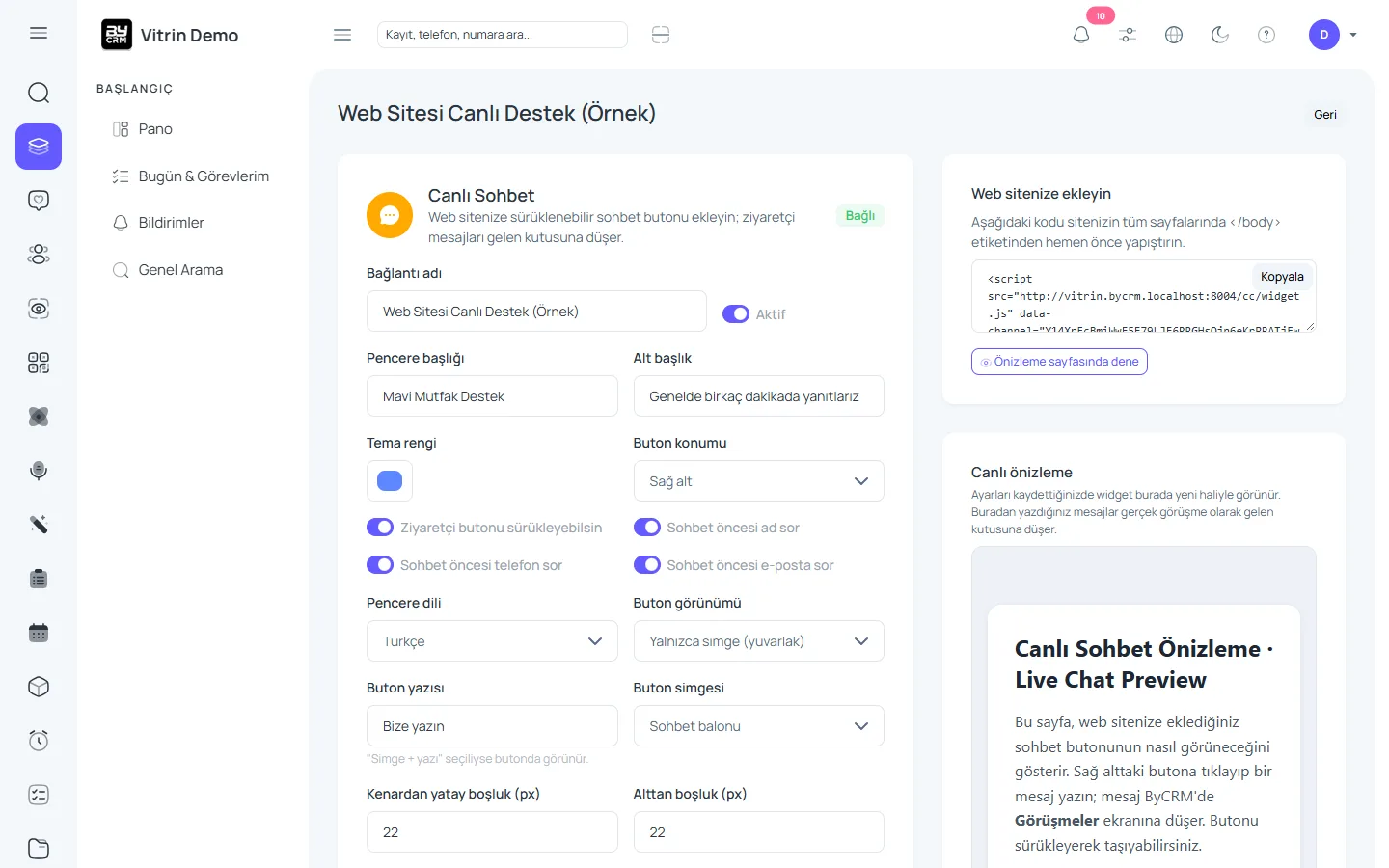This screenshot has width=1389, height=868.
Task: Click the Canlı Sohbet Önizleme preview heading
Action: coord(1144,665)
